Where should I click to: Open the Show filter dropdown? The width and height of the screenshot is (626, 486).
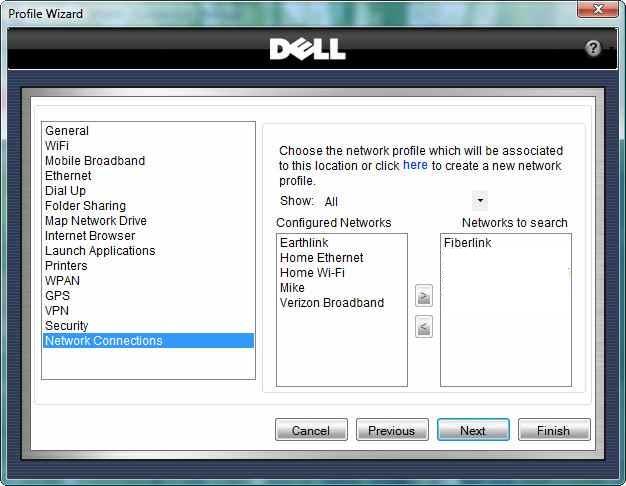(x=480, y=201)
